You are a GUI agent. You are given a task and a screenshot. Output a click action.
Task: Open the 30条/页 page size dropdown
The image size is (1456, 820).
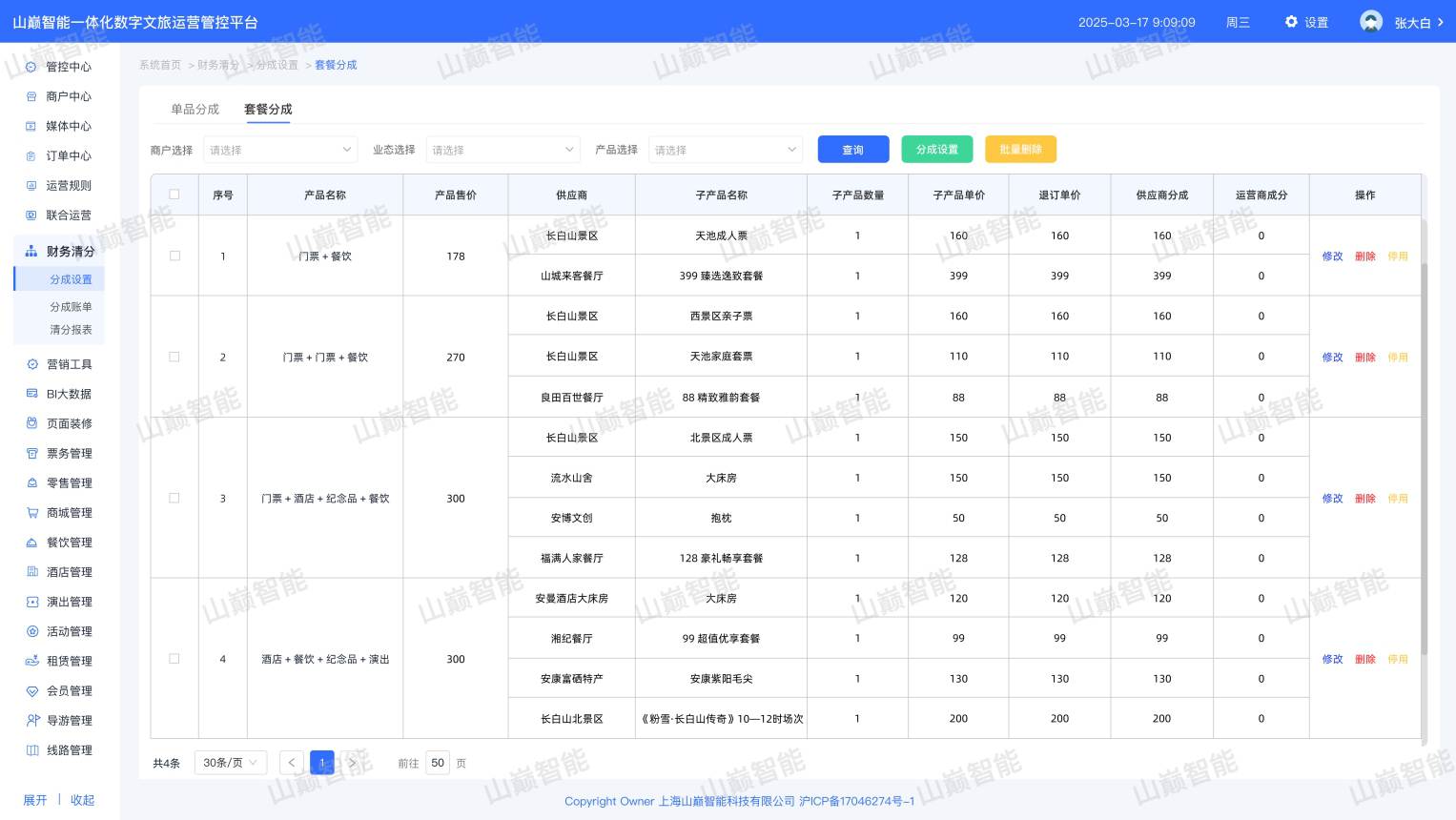tap(230, 763)
